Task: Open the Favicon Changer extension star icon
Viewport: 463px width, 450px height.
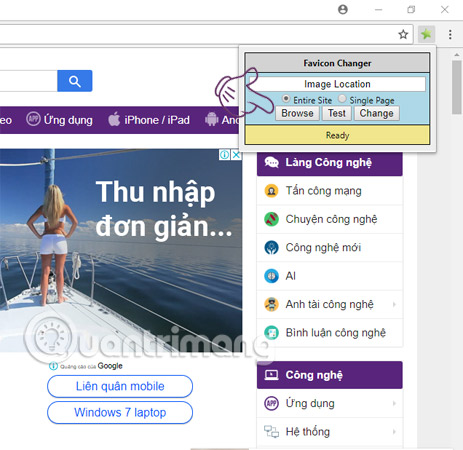Action: coord(426,34)
